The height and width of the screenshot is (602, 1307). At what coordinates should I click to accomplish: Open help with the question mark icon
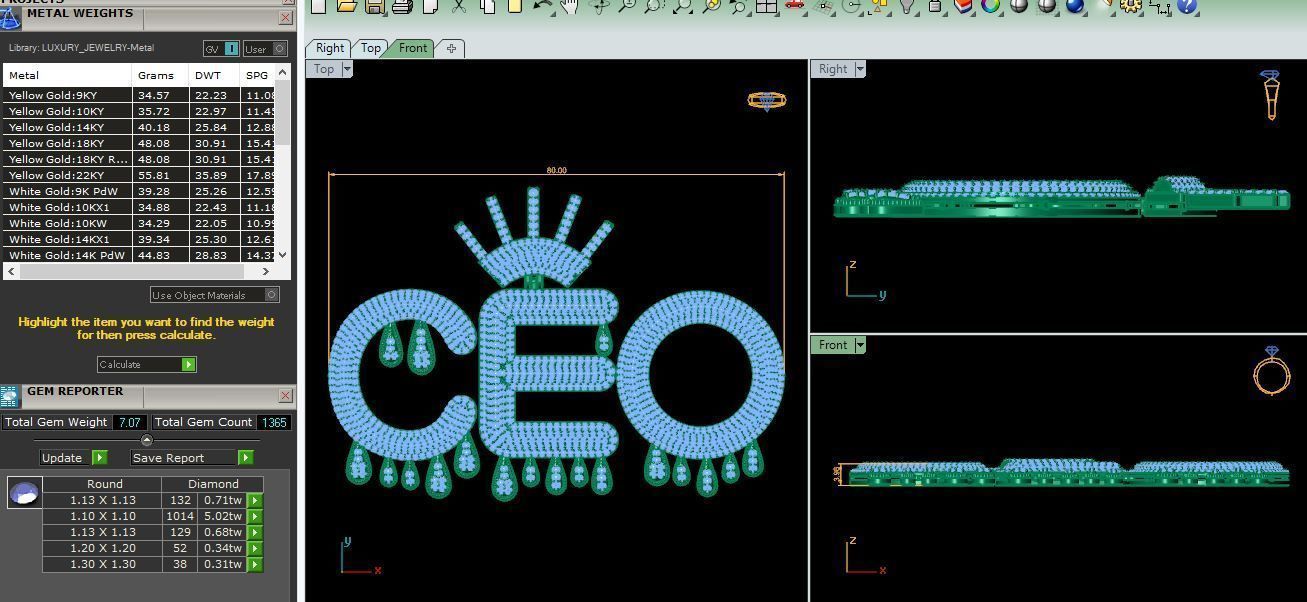pyautogui.click(x=1187, y=5)
